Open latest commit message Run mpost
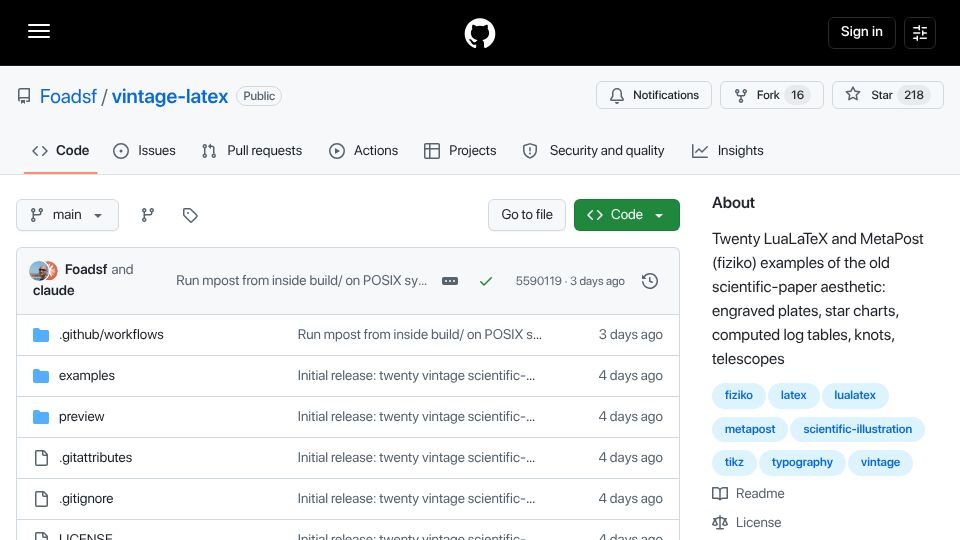The width and height of the screenshot is (960, 540). tap(301, 280)
